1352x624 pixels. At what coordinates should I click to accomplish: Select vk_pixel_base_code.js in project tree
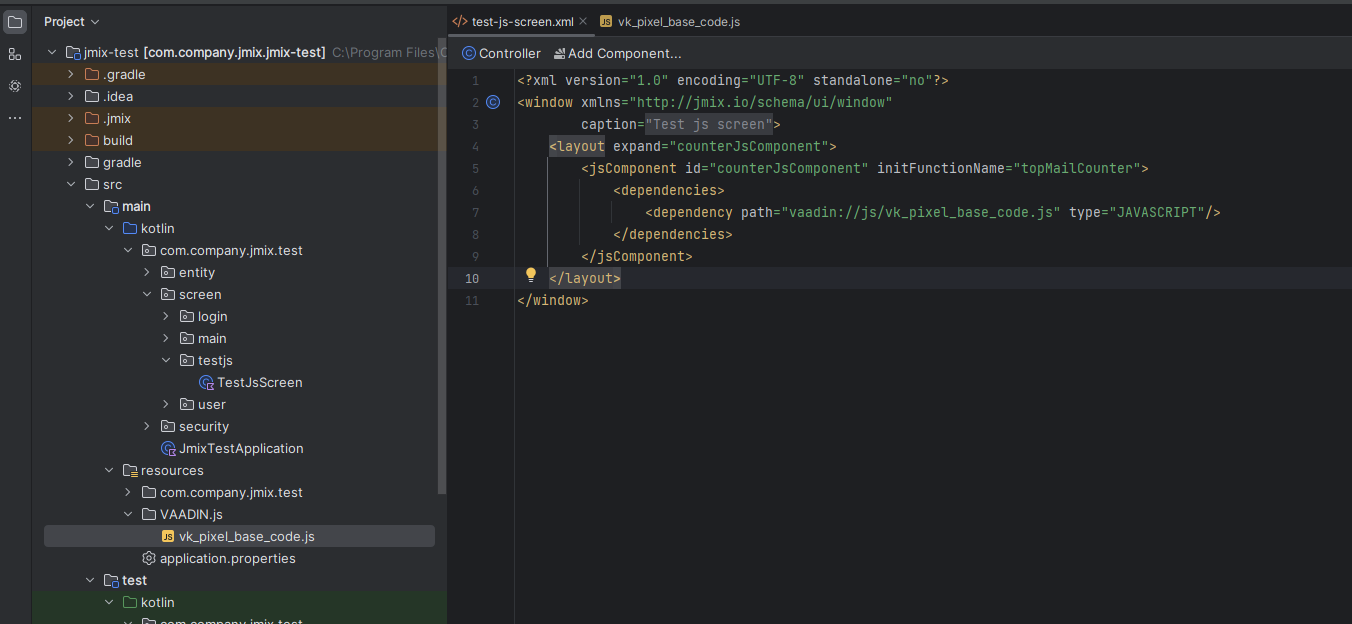coord(247,536)
